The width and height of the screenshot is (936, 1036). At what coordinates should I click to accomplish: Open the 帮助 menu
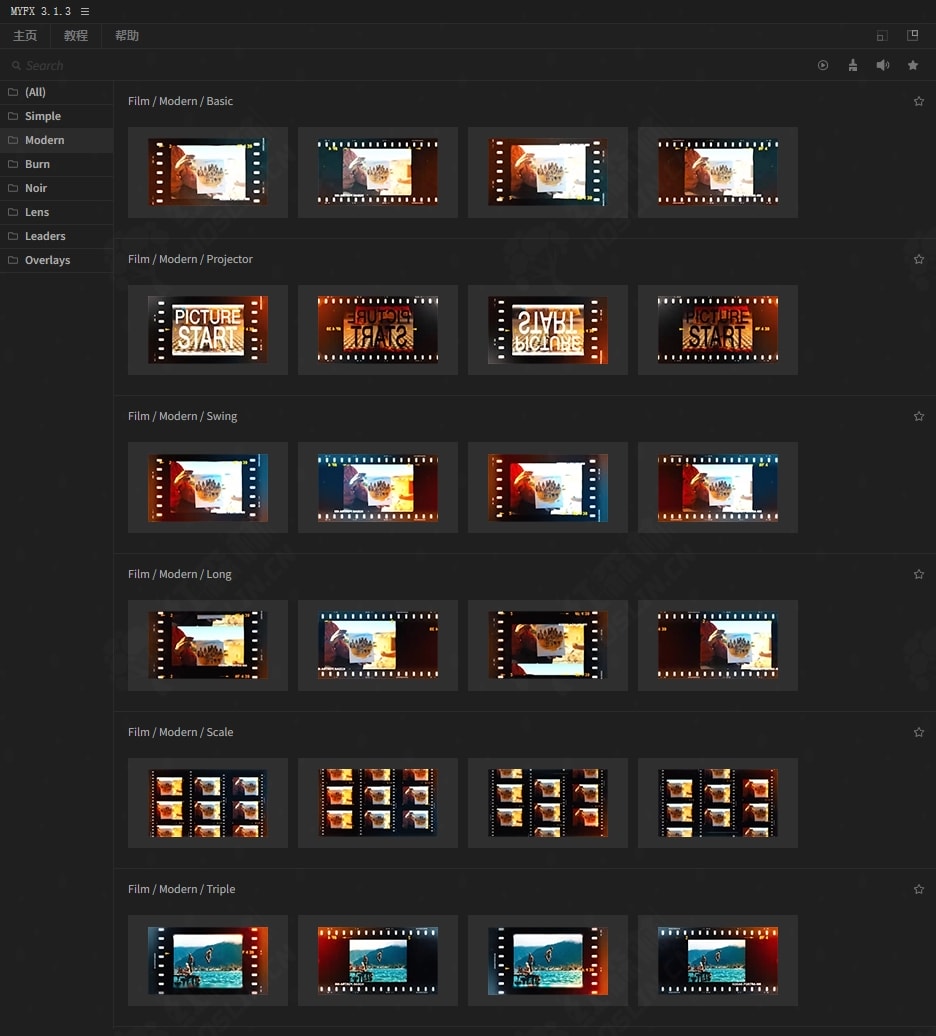click(x=127, y=36)
